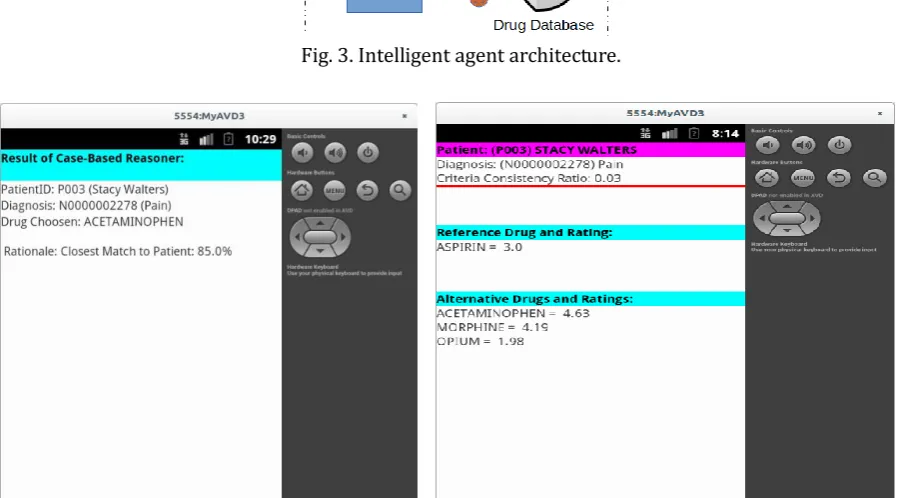Tap MENU hardware button in left emulator
Image resolution: width=901 pixels, height=498 pixels.
pyautogui.click(x=334, y=190)
